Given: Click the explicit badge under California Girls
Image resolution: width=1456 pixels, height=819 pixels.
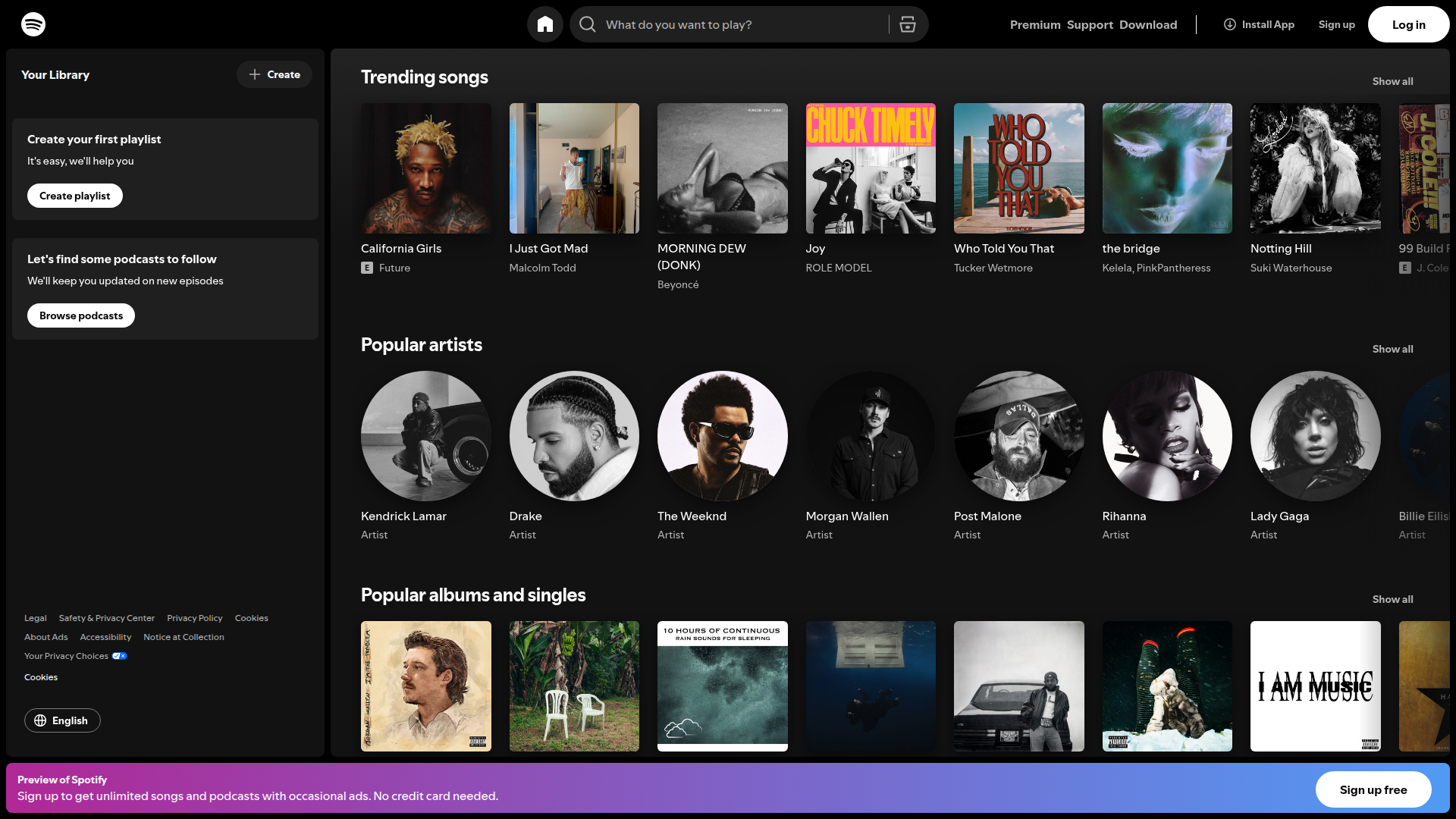Looking at the screenshot, I should pos(367,268).
